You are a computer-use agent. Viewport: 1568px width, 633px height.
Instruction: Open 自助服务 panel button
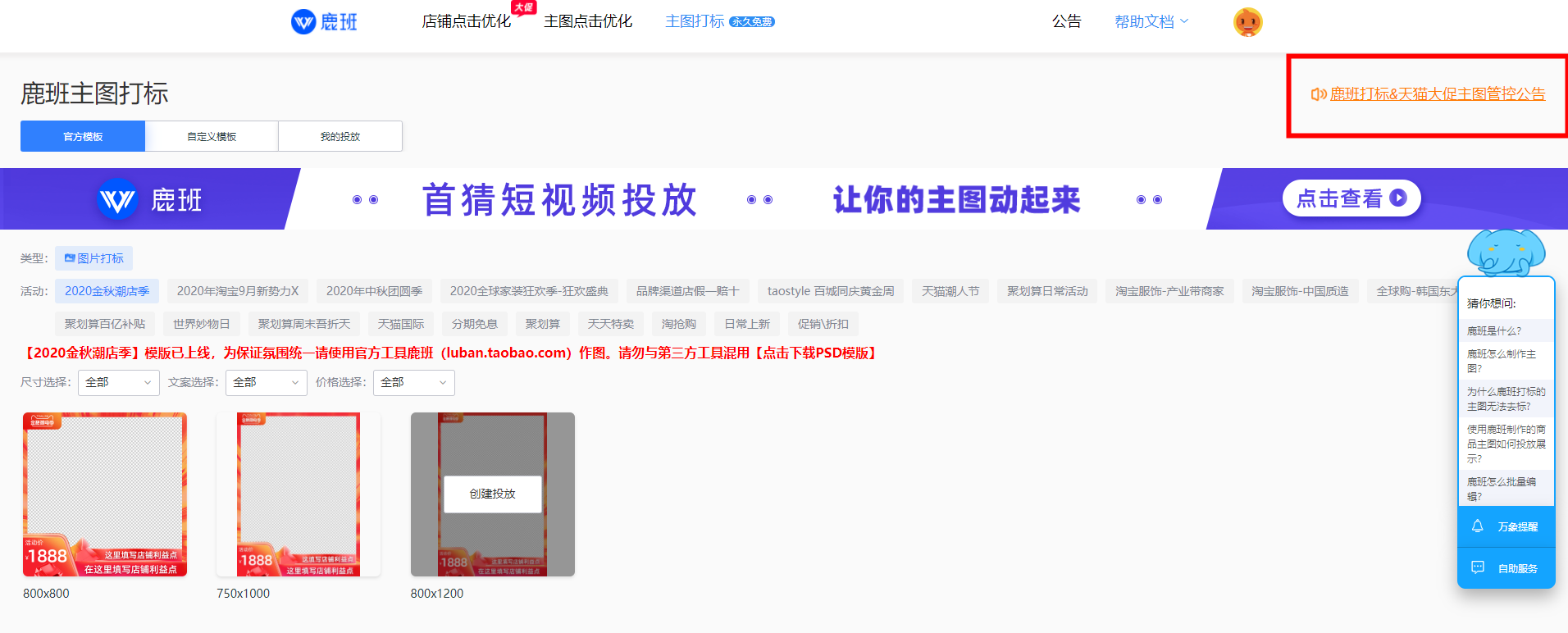point(1506,568)
